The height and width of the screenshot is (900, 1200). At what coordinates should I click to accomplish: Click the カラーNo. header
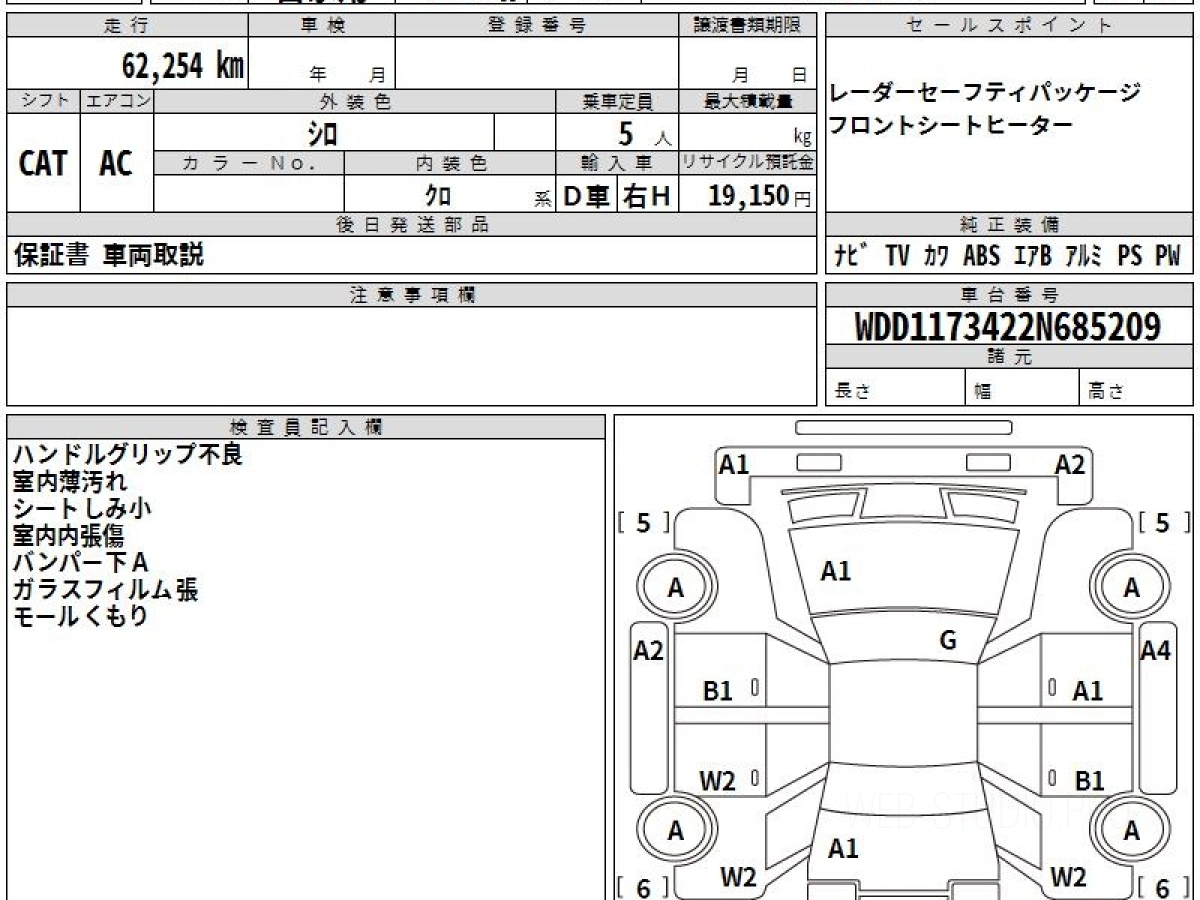point(249,163)
